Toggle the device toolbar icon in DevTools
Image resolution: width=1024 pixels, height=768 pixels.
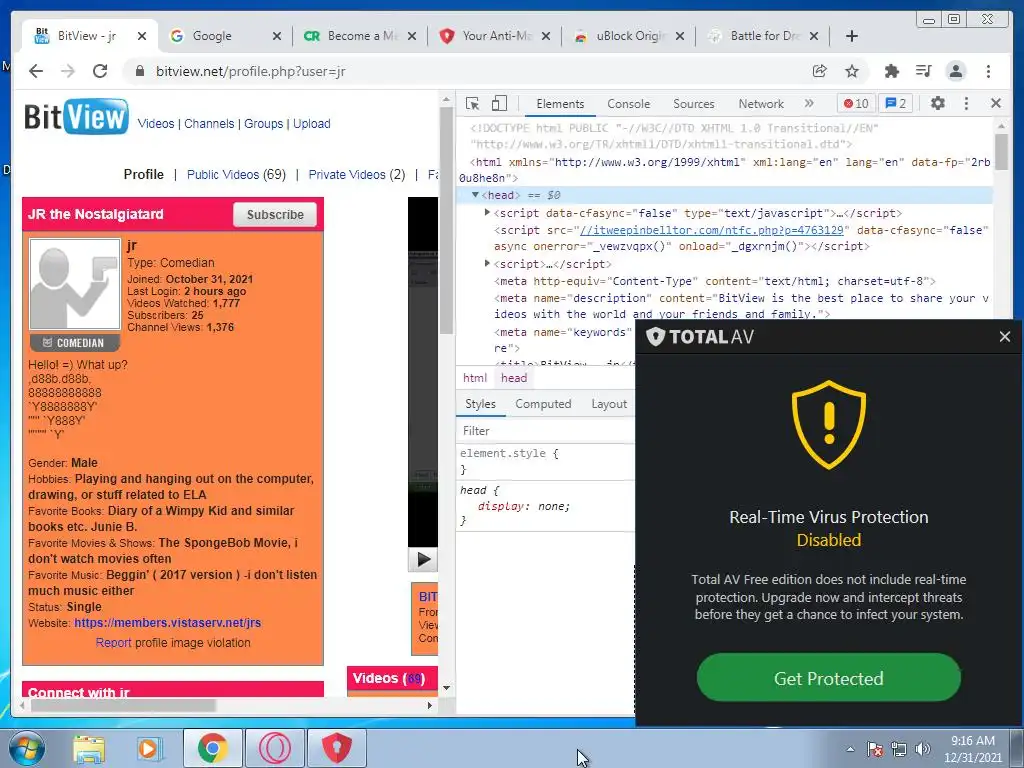point(499,103)
